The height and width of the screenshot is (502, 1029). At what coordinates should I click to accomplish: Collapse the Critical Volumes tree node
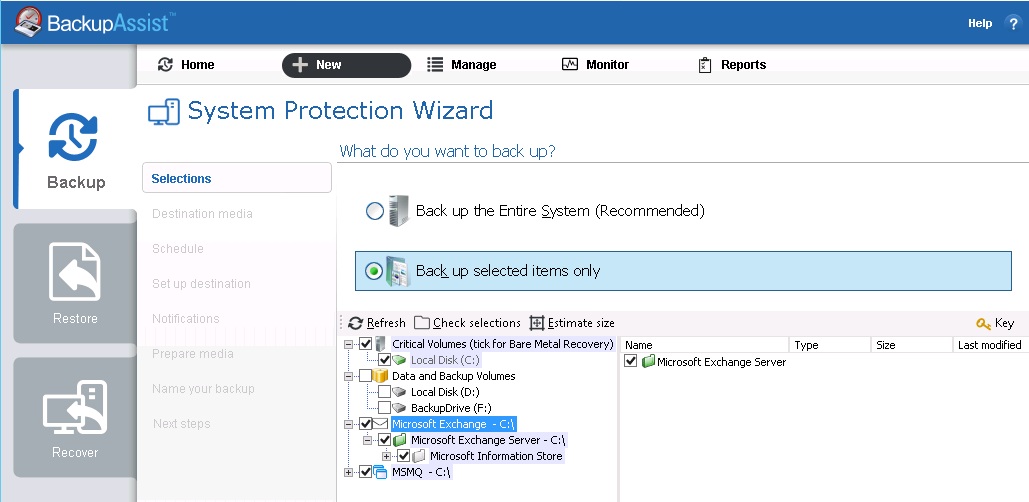[x=348, y=344]
